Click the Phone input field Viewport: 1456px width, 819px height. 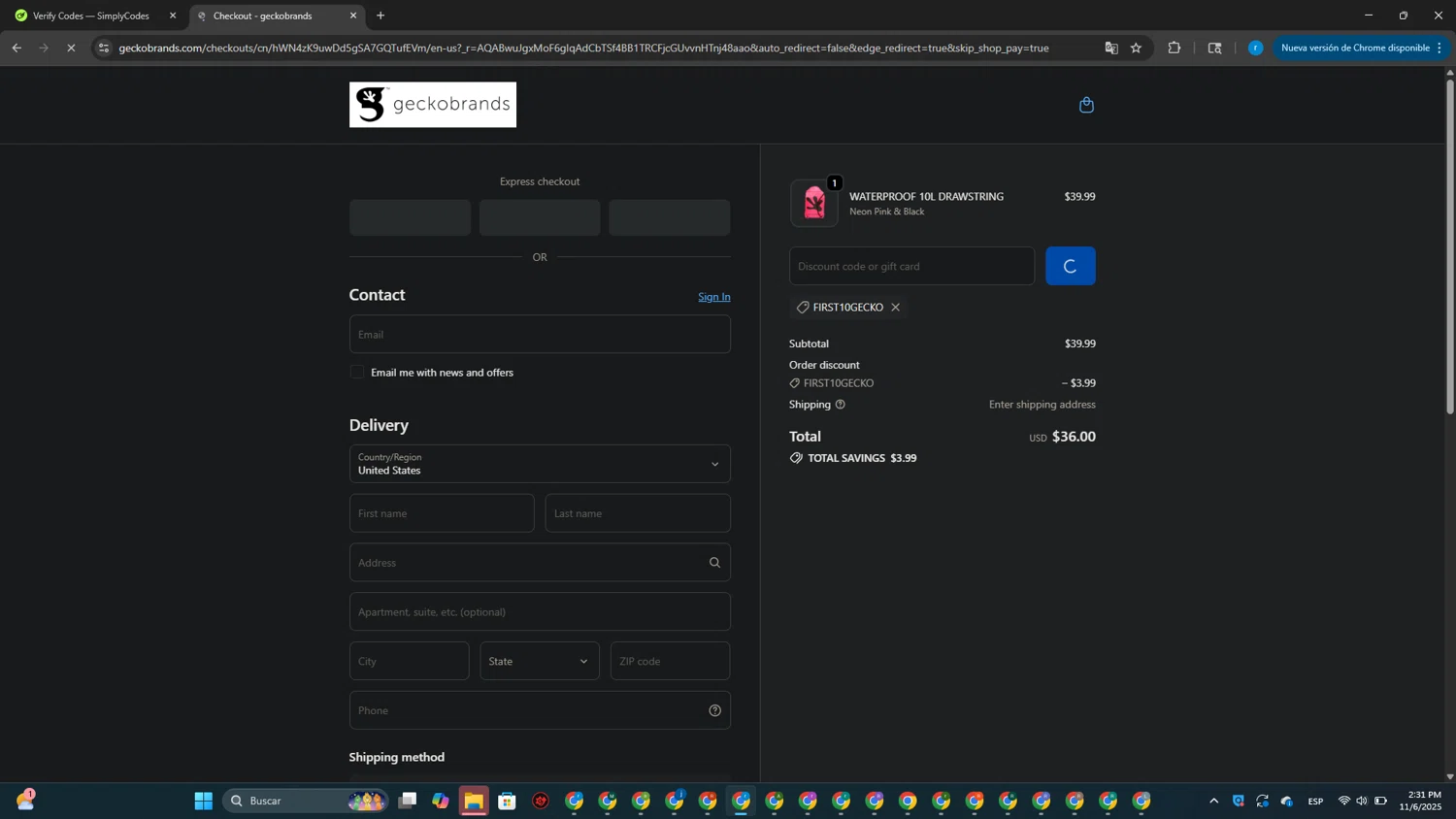[x=540, y=710]
